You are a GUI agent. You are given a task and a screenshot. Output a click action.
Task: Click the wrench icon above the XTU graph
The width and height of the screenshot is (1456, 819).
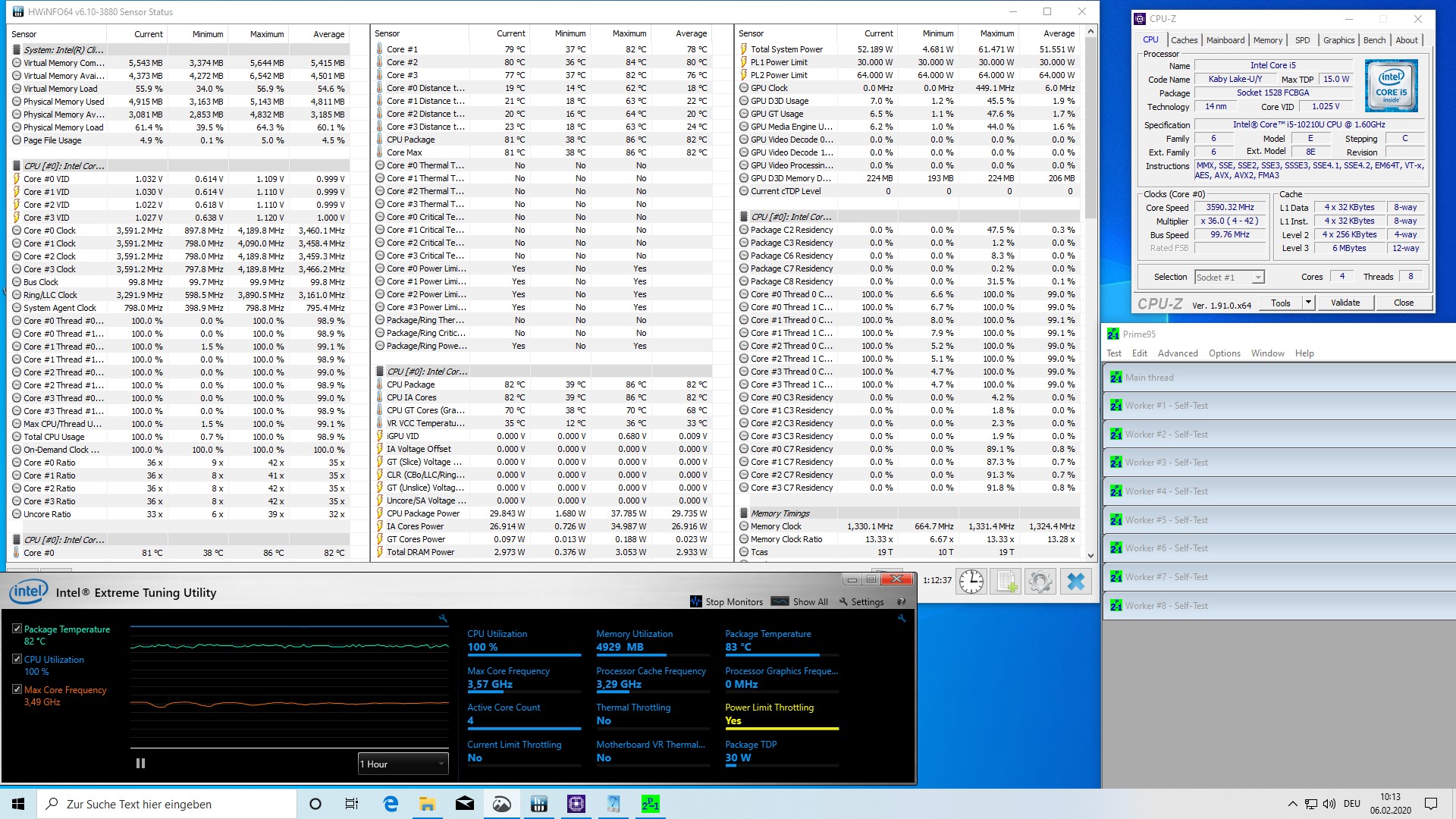tap(443, 619)
